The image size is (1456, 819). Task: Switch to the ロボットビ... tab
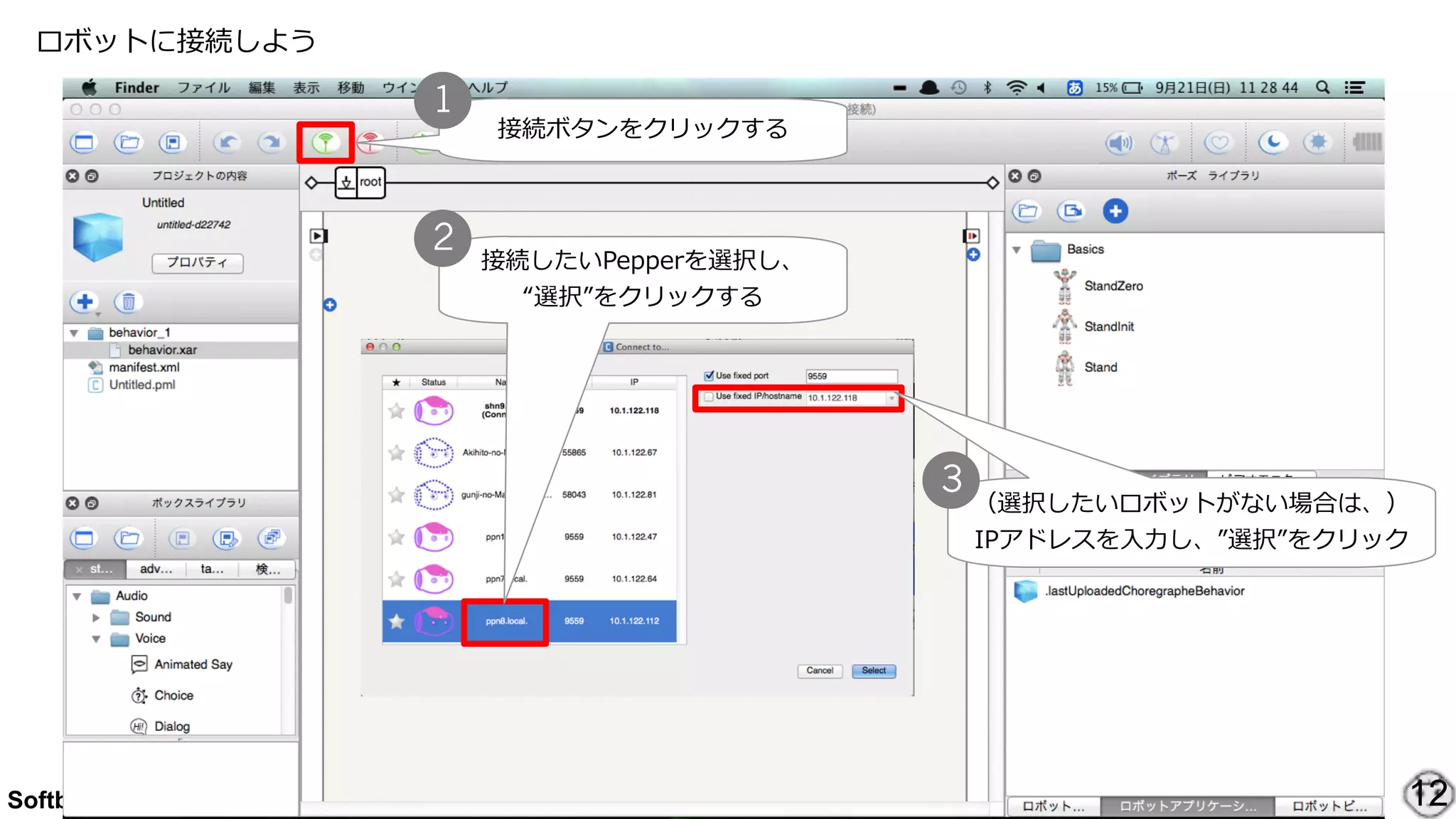click(1328, 805)
